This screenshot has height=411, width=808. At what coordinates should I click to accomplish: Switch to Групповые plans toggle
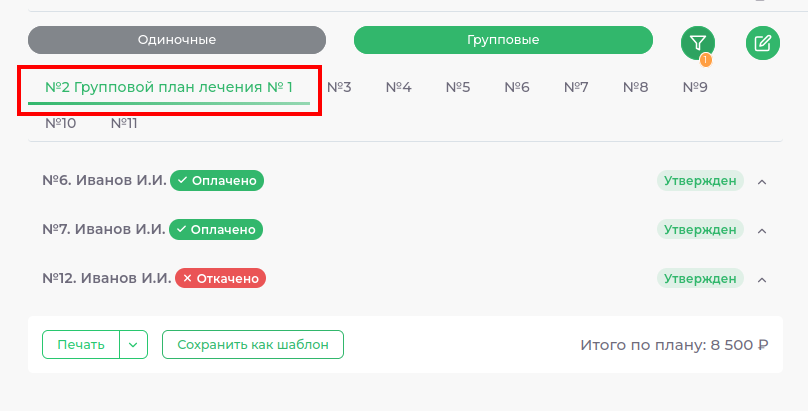click(503, 40)
